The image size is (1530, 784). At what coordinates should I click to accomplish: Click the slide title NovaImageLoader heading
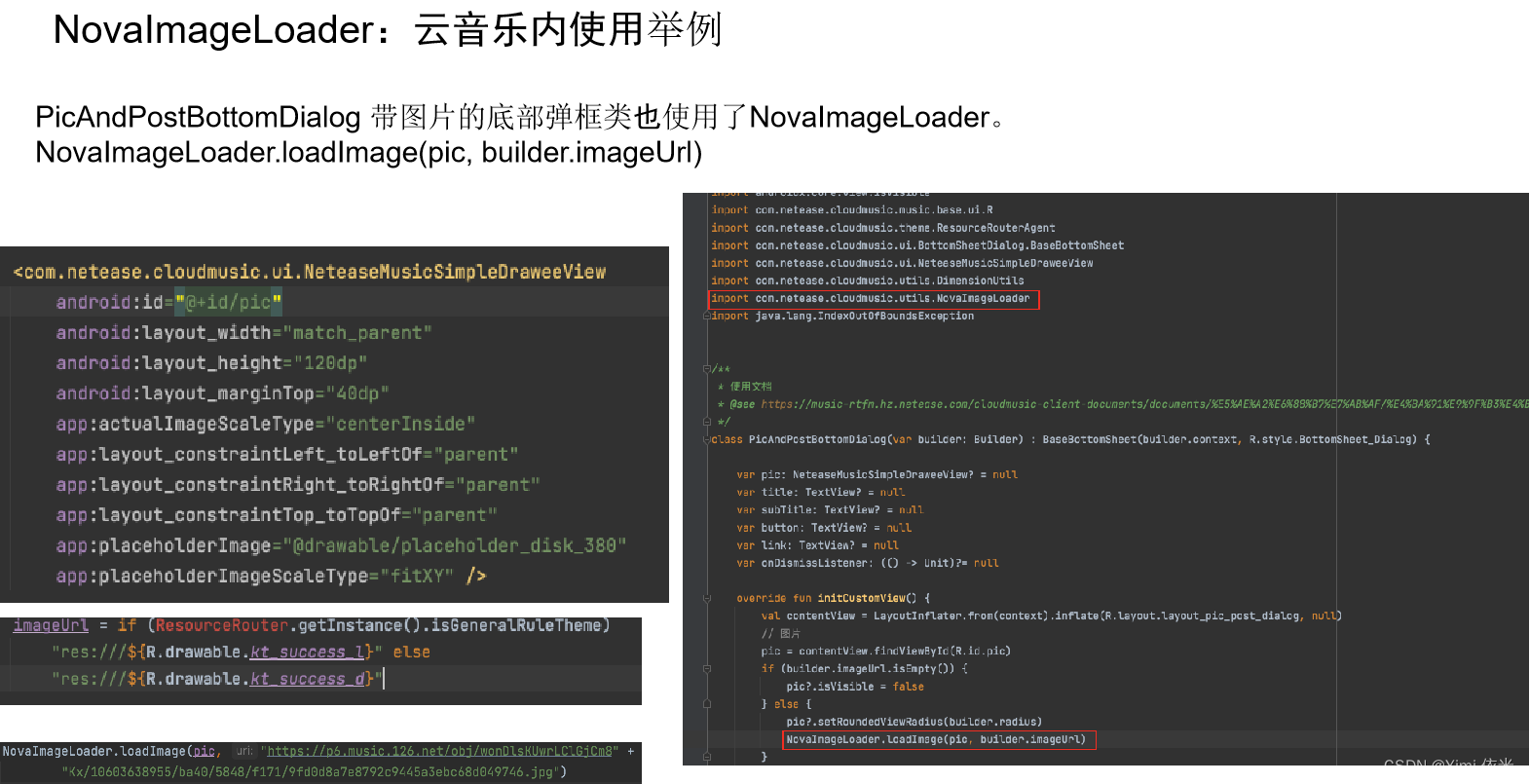coord(388,30)
